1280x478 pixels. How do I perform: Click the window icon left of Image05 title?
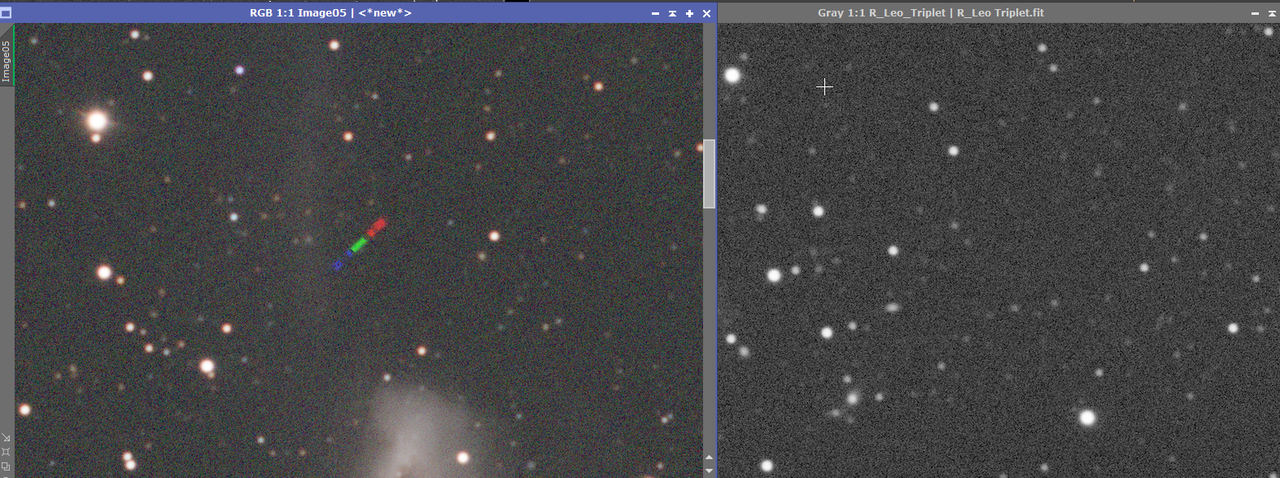tap(7, 13)
